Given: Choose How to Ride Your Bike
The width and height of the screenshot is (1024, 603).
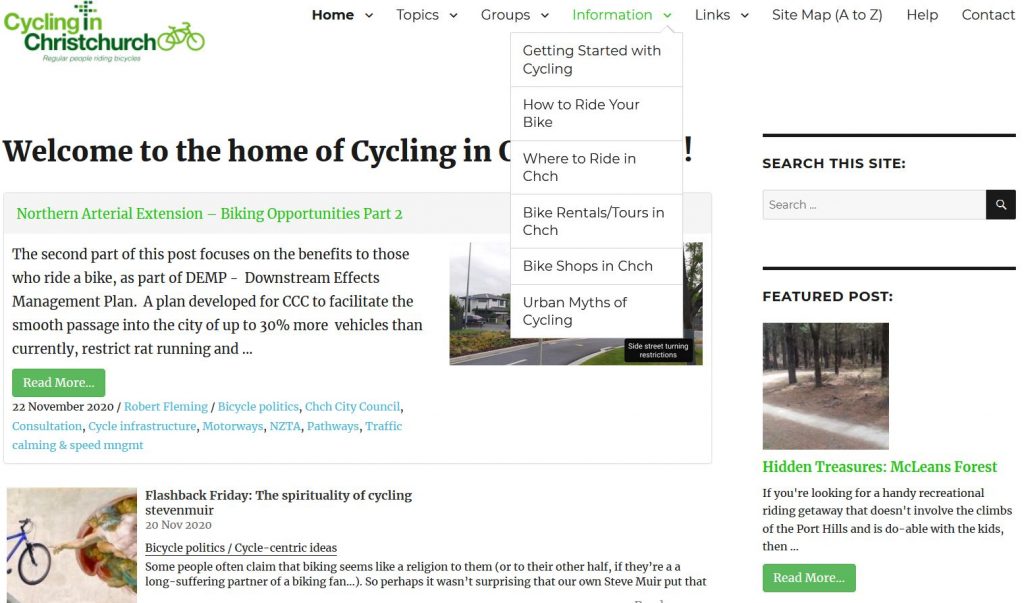Looking at the screenshot, I should (596, 114).
